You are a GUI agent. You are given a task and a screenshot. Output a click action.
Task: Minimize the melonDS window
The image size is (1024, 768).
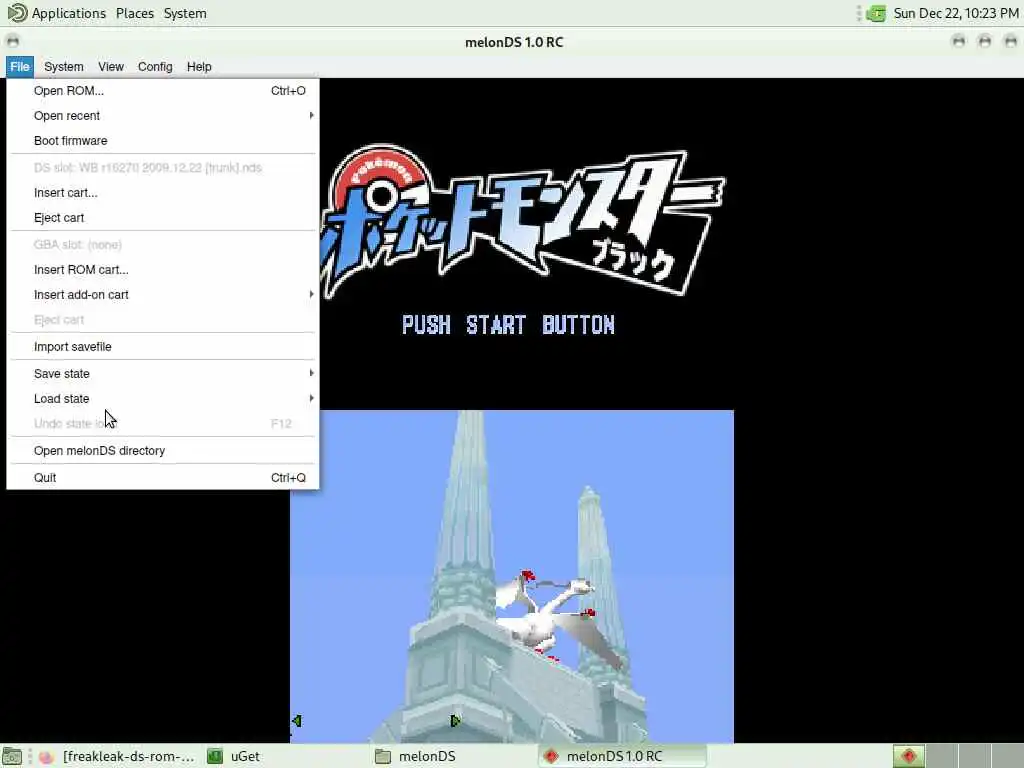tap(959, 42)
